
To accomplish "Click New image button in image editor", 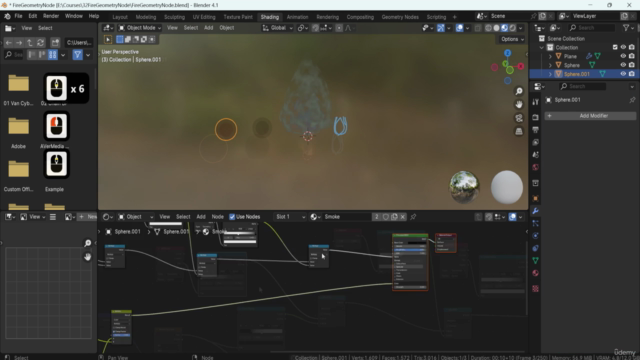I will click(88, 217).
